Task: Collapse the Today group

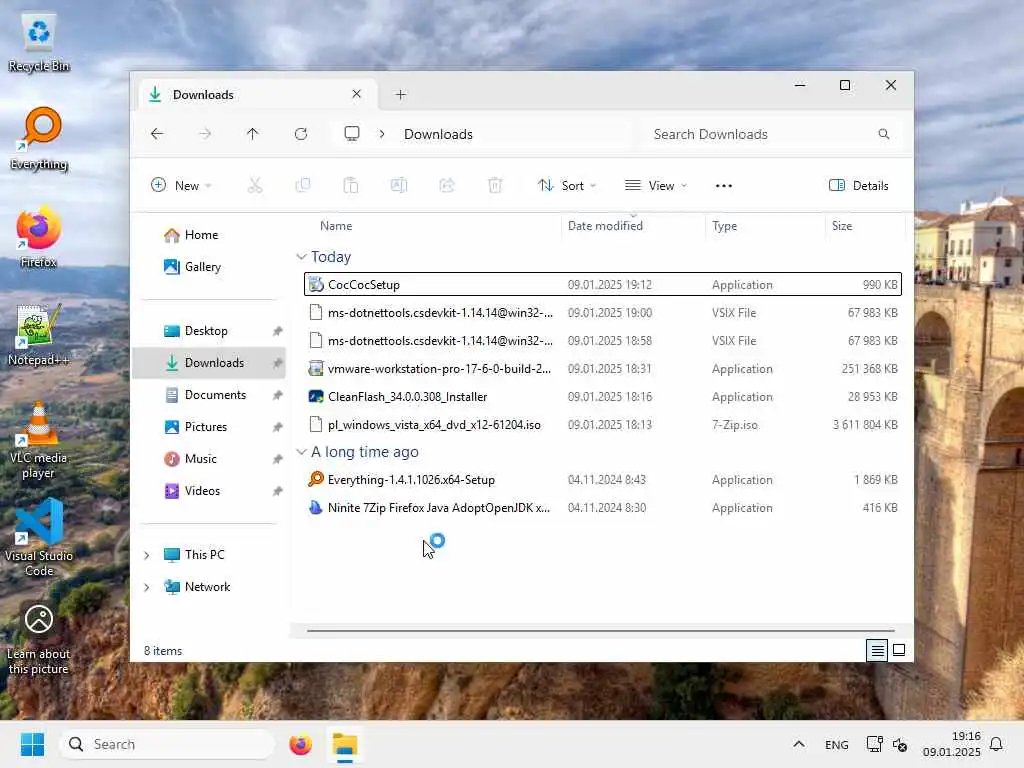Action: 301,257
